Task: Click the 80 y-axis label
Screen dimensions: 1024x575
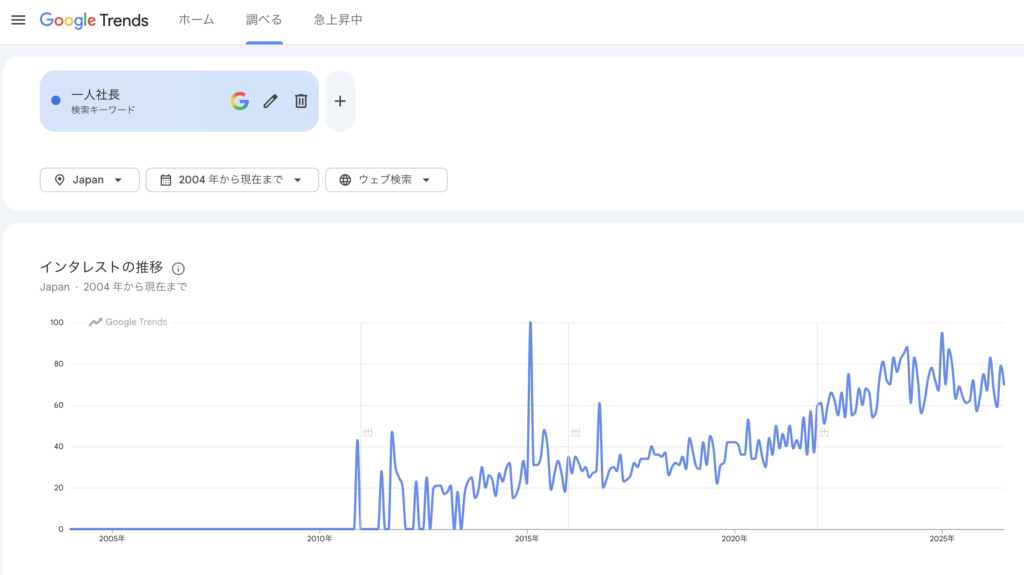Action: coord(59,364)
